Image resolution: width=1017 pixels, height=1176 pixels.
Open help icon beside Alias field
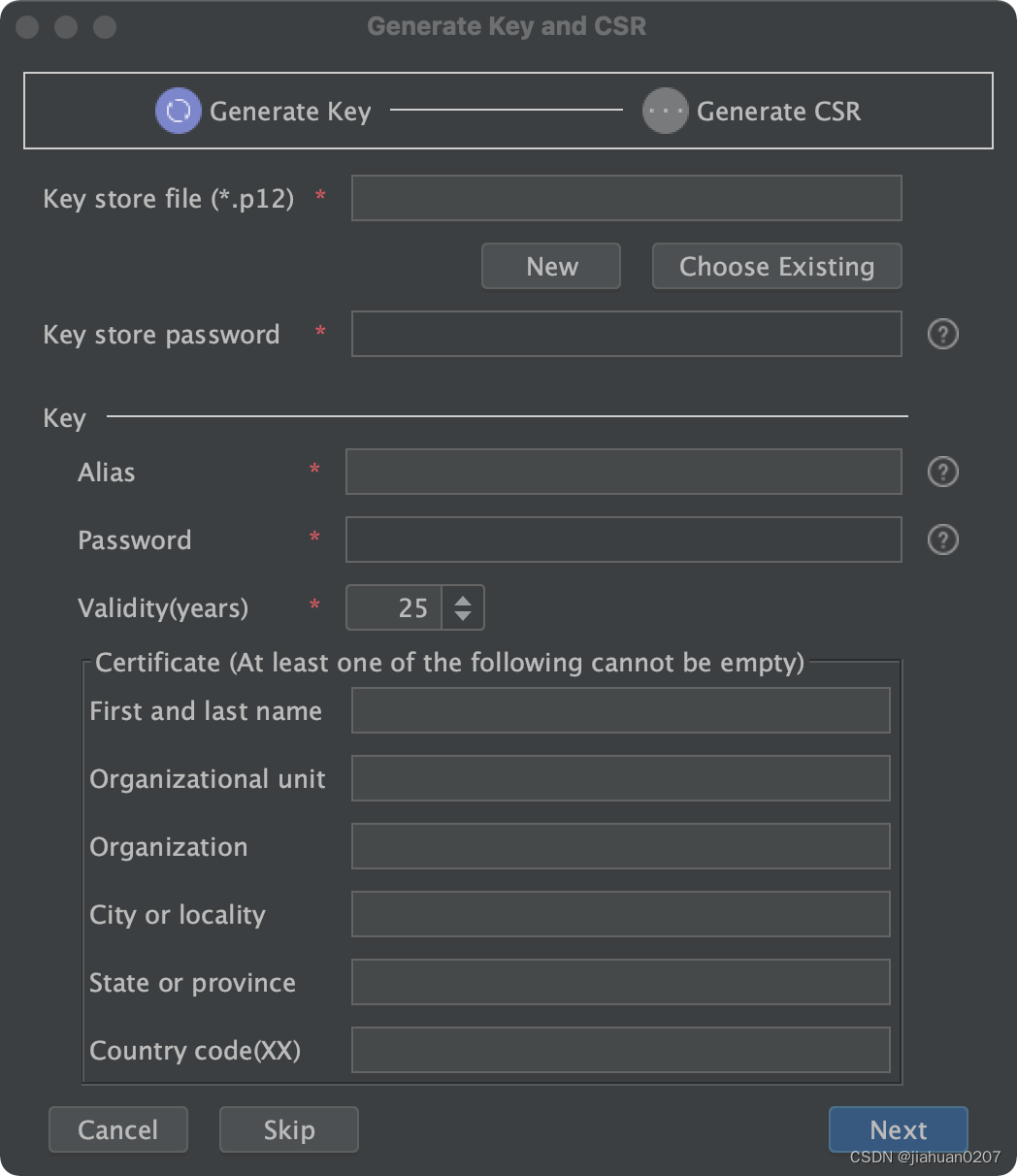(943, 472)
